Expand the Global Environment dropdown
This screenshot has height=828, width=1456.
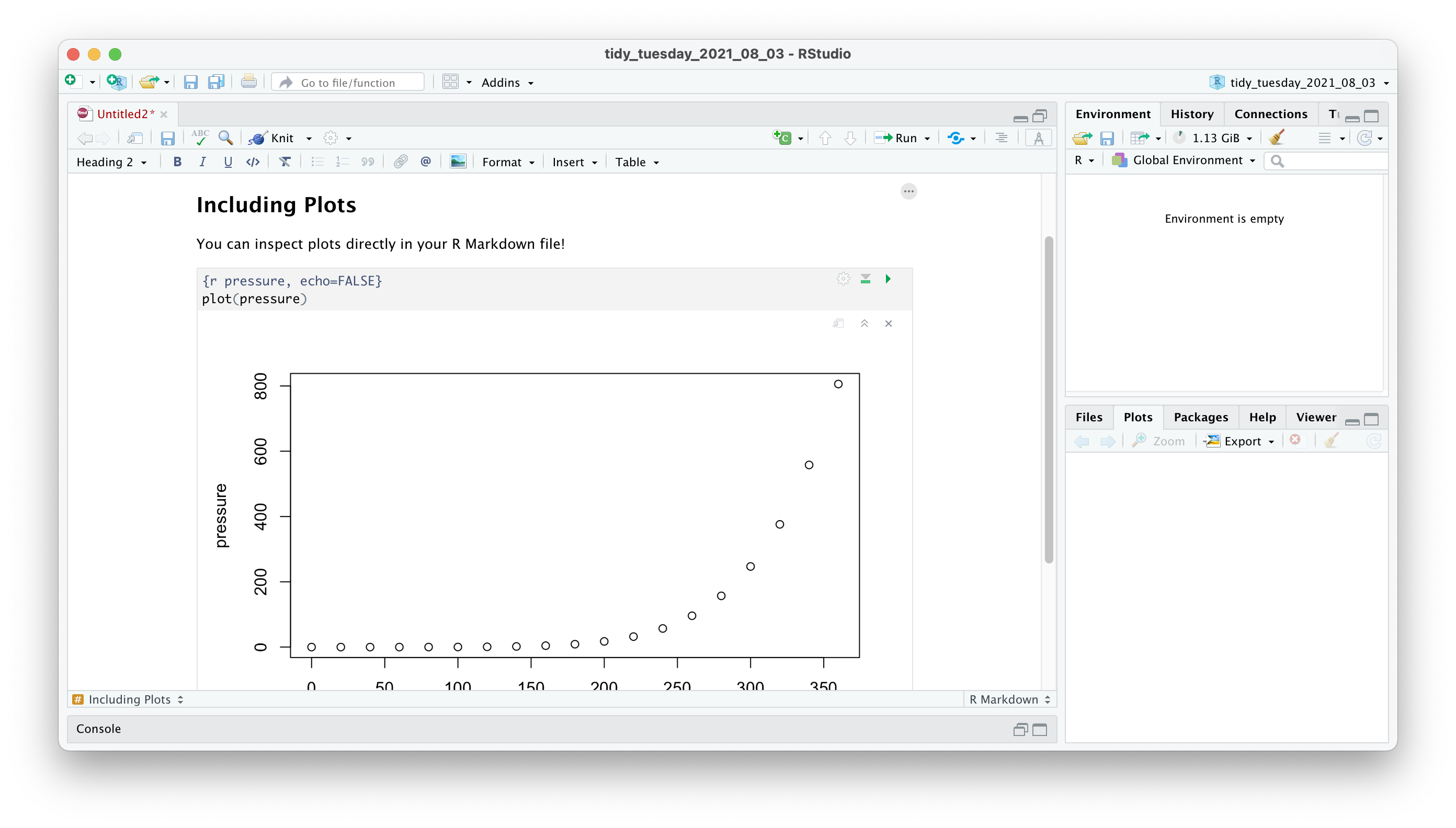[x=1186, y=160]
